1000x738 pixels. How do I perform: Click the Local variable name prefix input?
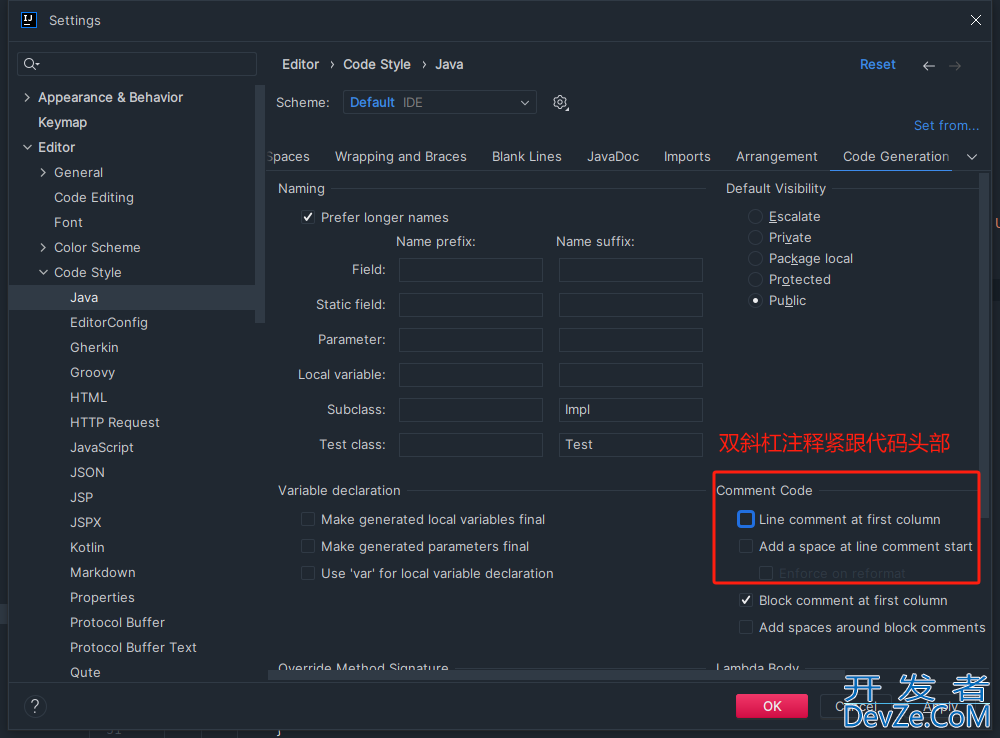point(471,375)
